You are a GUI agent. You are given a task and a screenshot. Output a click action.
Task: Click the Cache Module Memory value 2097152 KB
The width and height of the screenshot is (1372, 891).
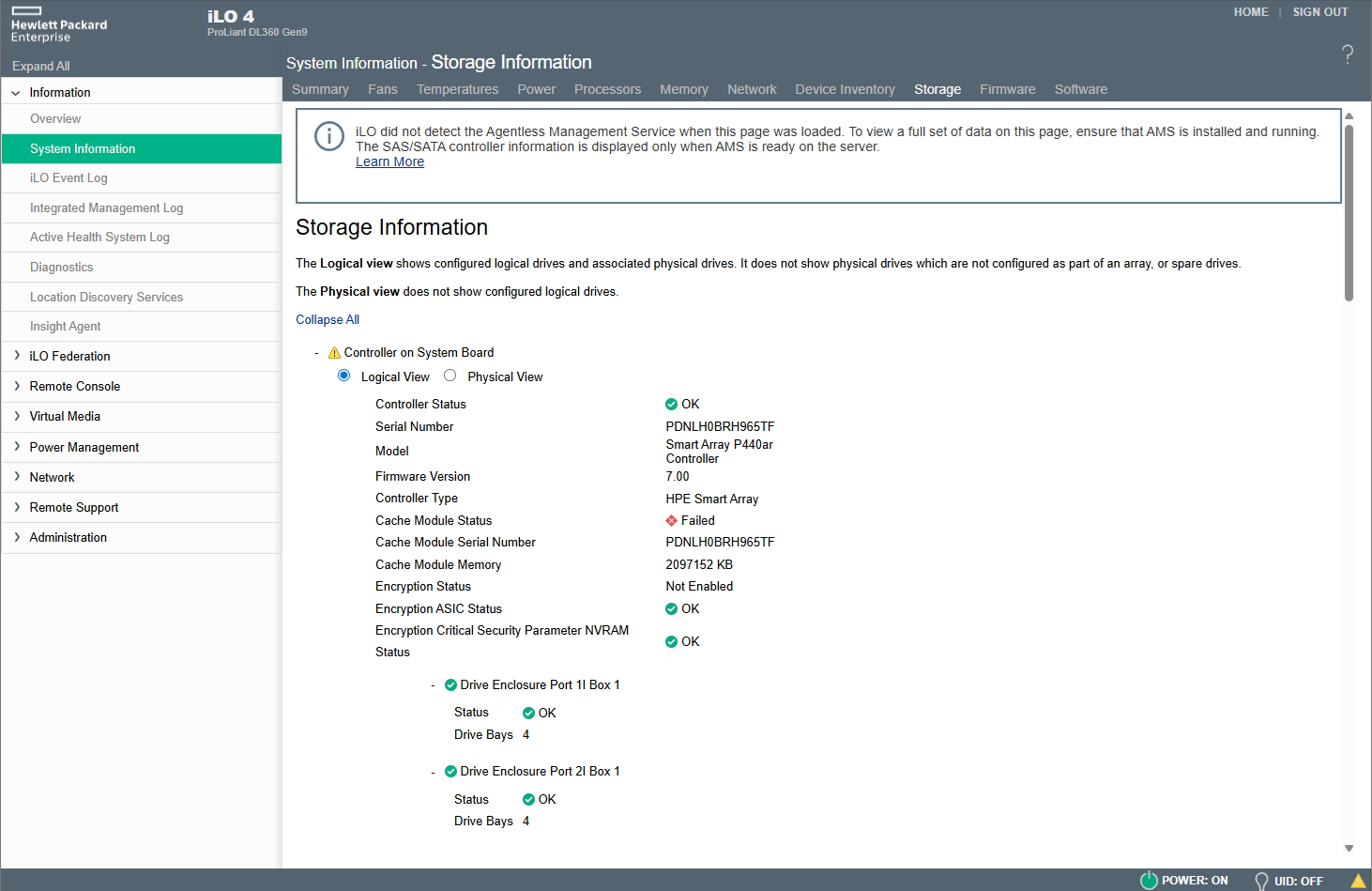(x=699, y=565)
